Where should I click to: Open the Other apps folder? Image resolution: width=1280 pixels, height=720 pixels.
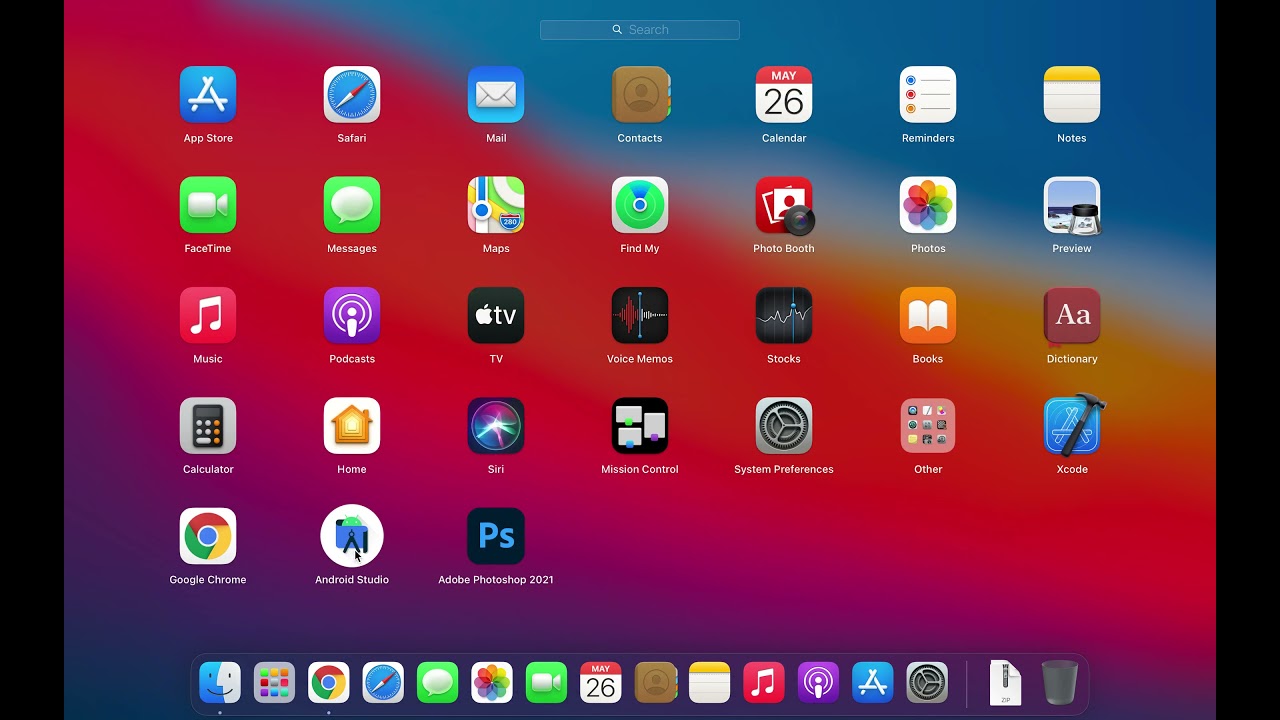[x=928, y=426]
